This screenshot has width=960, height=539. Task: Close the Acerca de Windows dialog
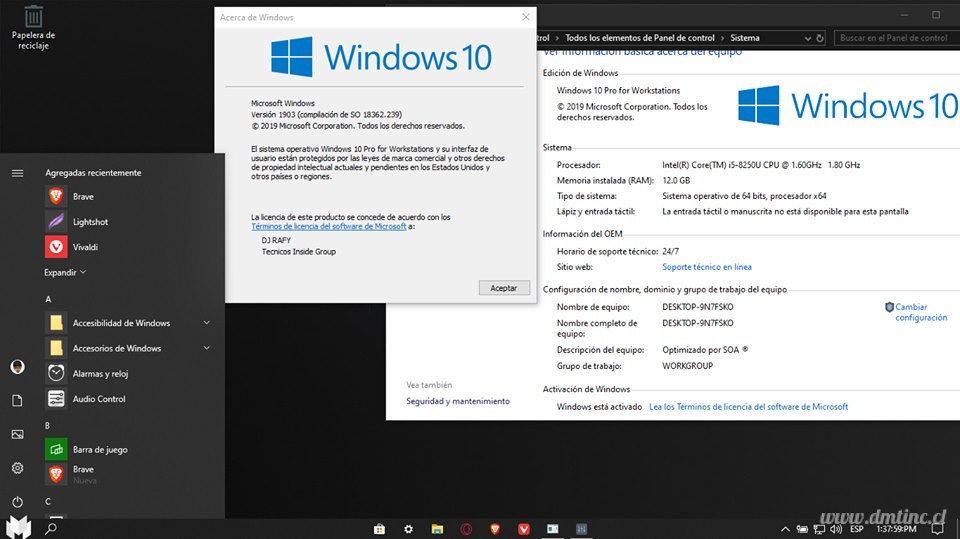(x=526, y=17)
